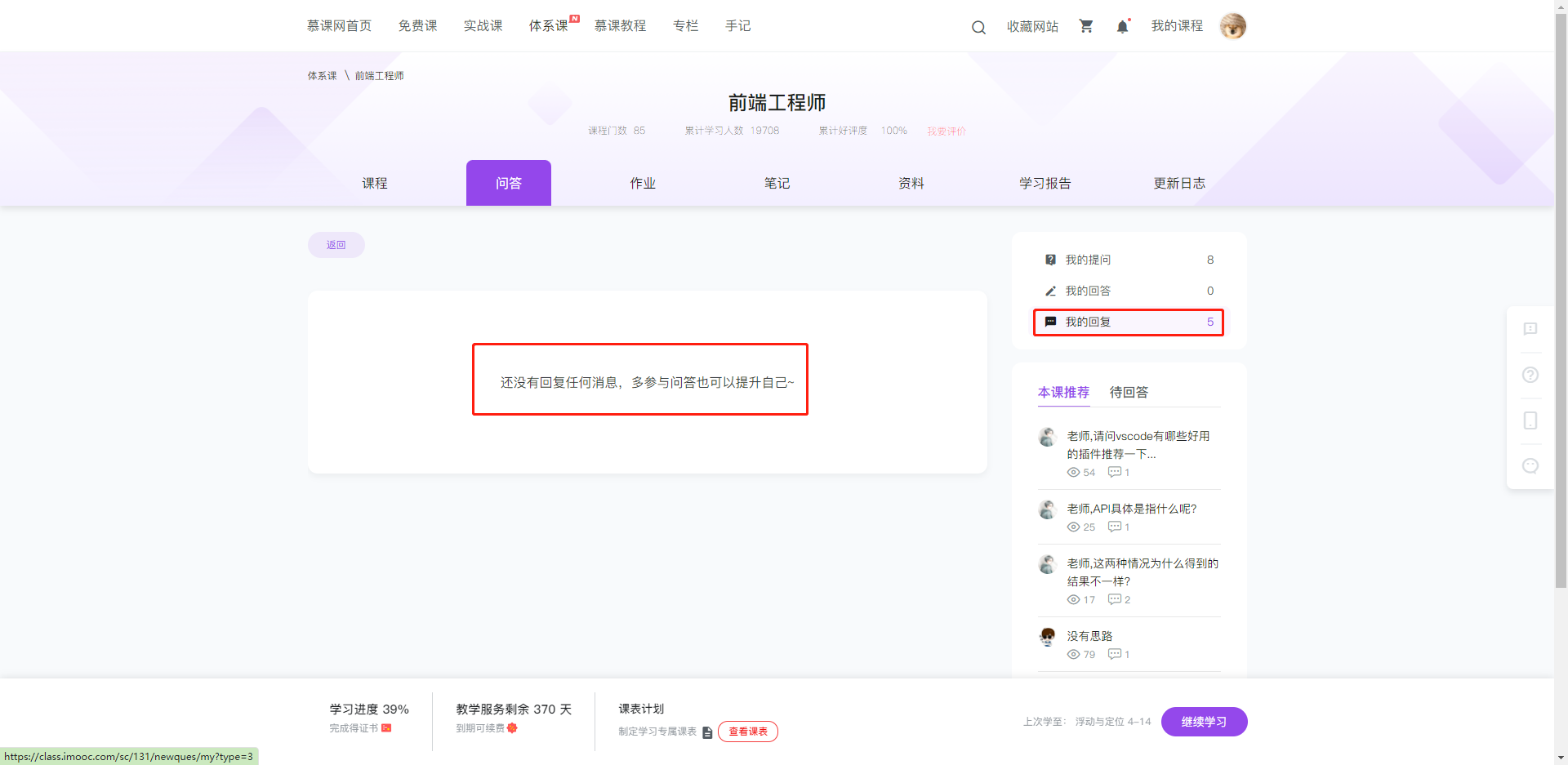Viewport: 1568px width, 765px height.
Task: Click view-count eye icon under API question
Action: click(1073, 527)
